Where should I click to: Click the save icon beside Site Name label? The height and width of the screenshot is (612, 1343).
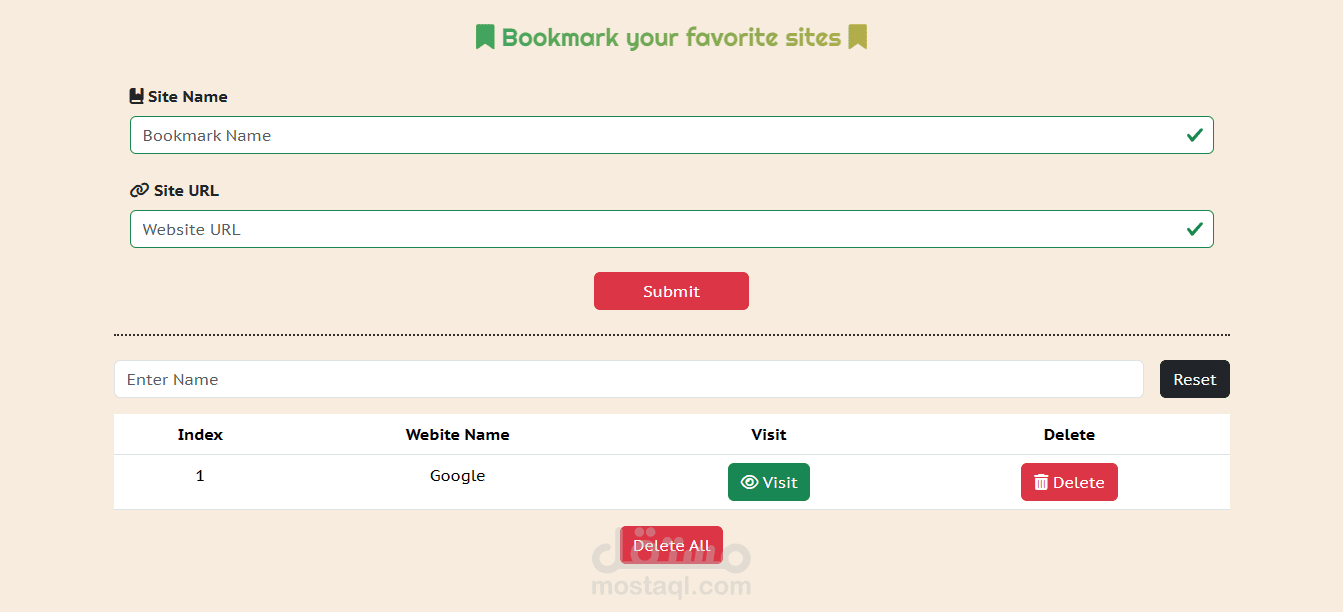tap(137, 96)
